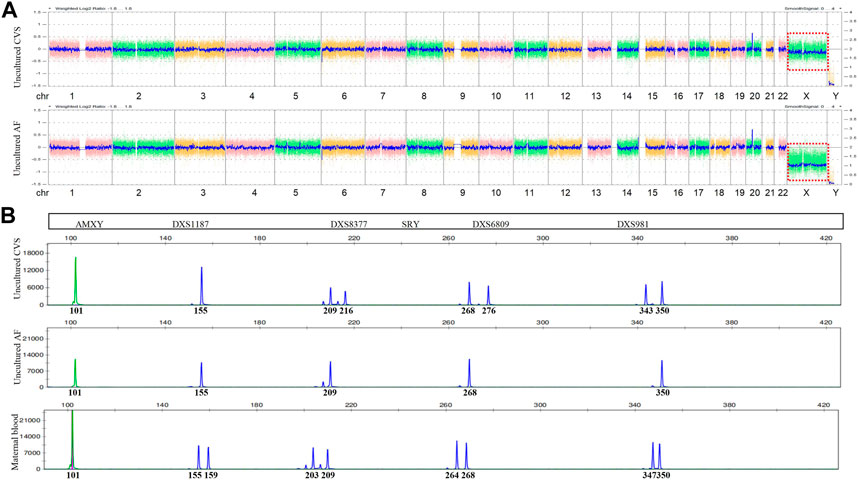Click the panel B label
The image size is (858, 480).
click(x=8, y=215)
